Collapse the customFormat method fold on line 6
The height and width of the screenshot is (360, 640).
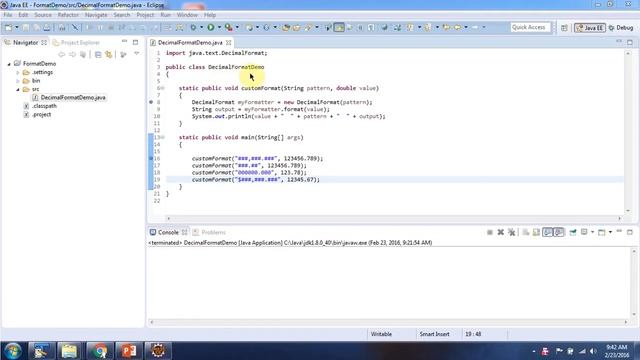click(163, 88)
